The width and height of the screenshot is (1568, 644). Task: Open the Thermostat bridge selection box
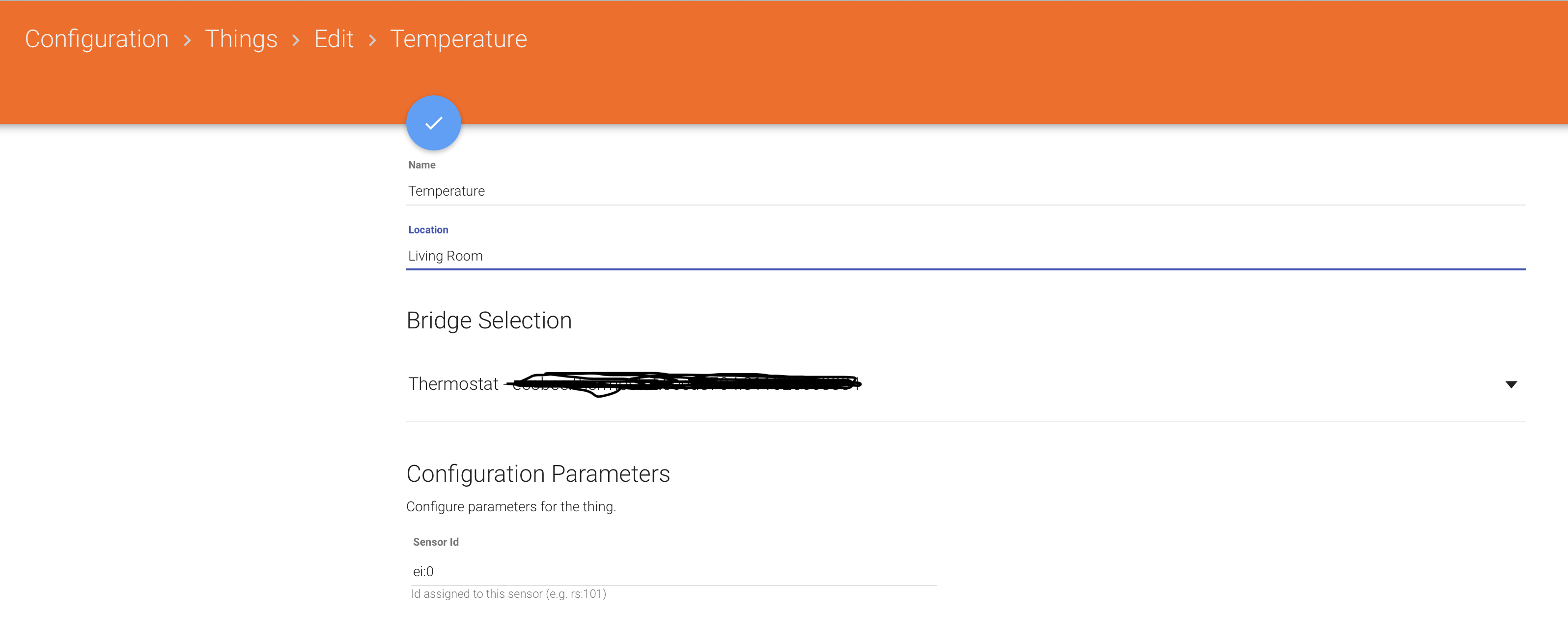pyautogui.click(x=913, y=384)
